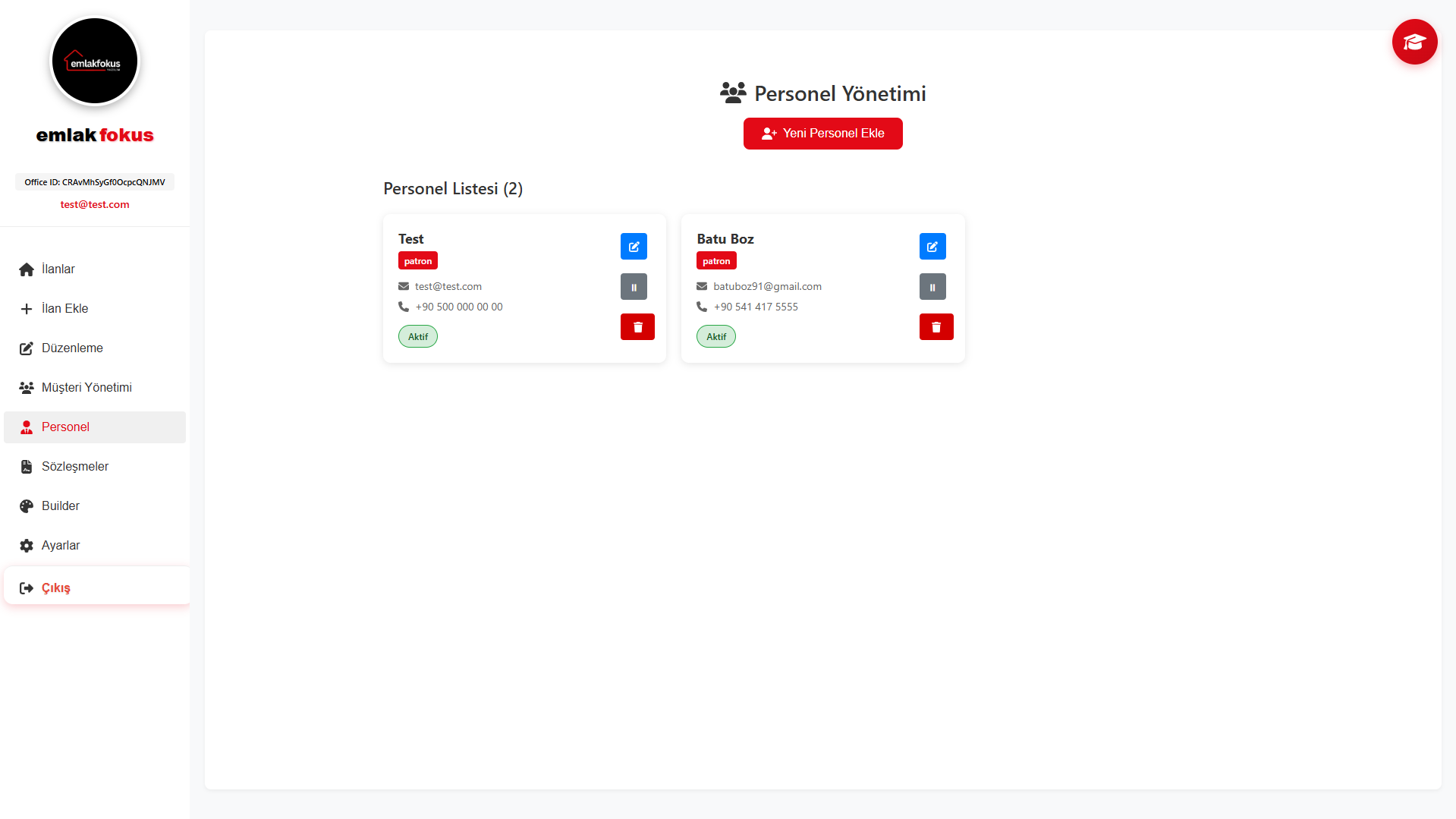This screenshot has height=819, width=1456.
Task: Click the edit icon on Test's card
Action: pos(634,247)
